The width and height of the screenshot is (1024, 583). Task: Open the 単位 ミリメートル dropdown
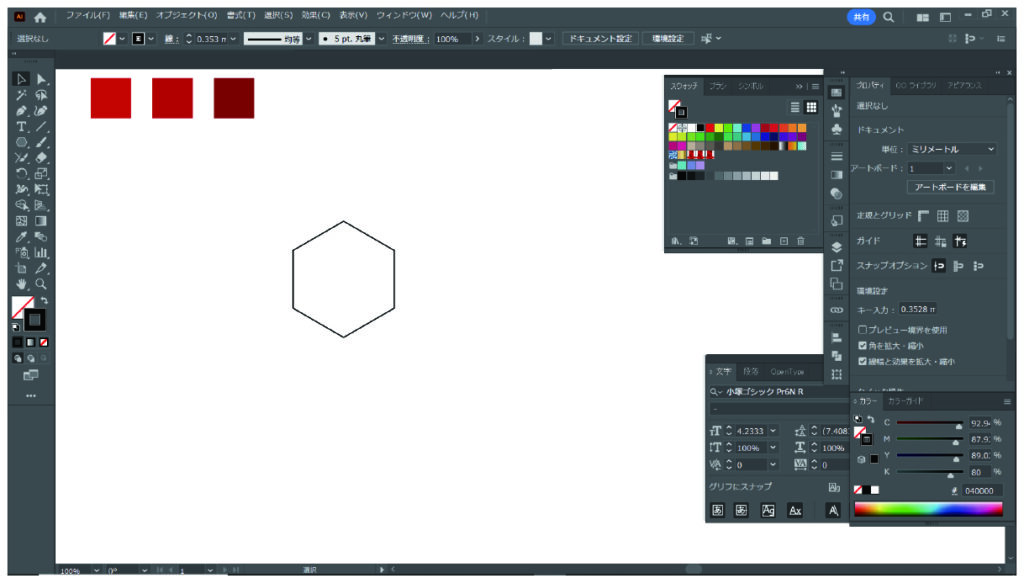pyautogui.click(x=952, y=150)
